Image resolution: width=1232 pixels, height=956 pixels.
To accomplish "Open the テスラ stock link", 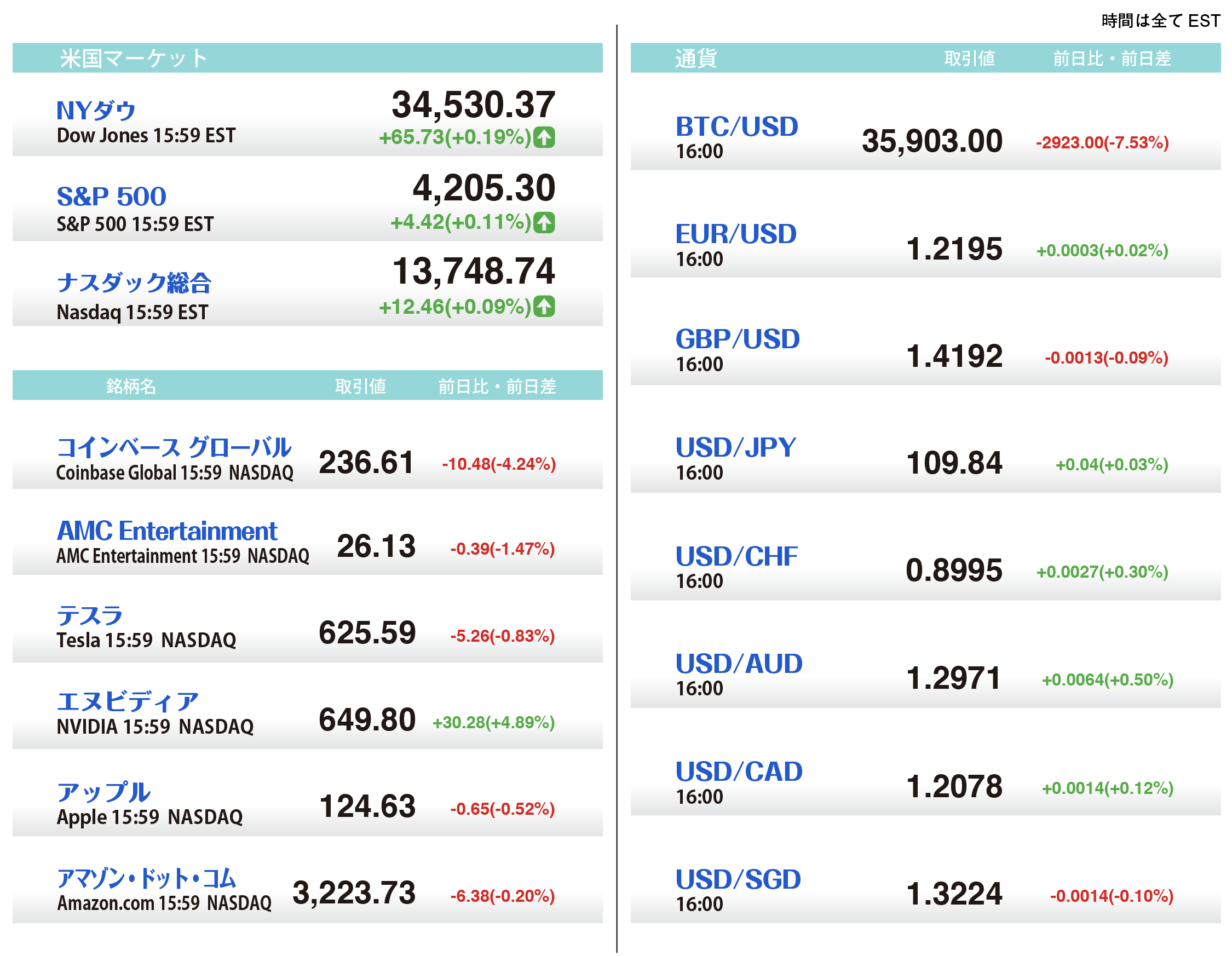I will [x=90, y=615].
